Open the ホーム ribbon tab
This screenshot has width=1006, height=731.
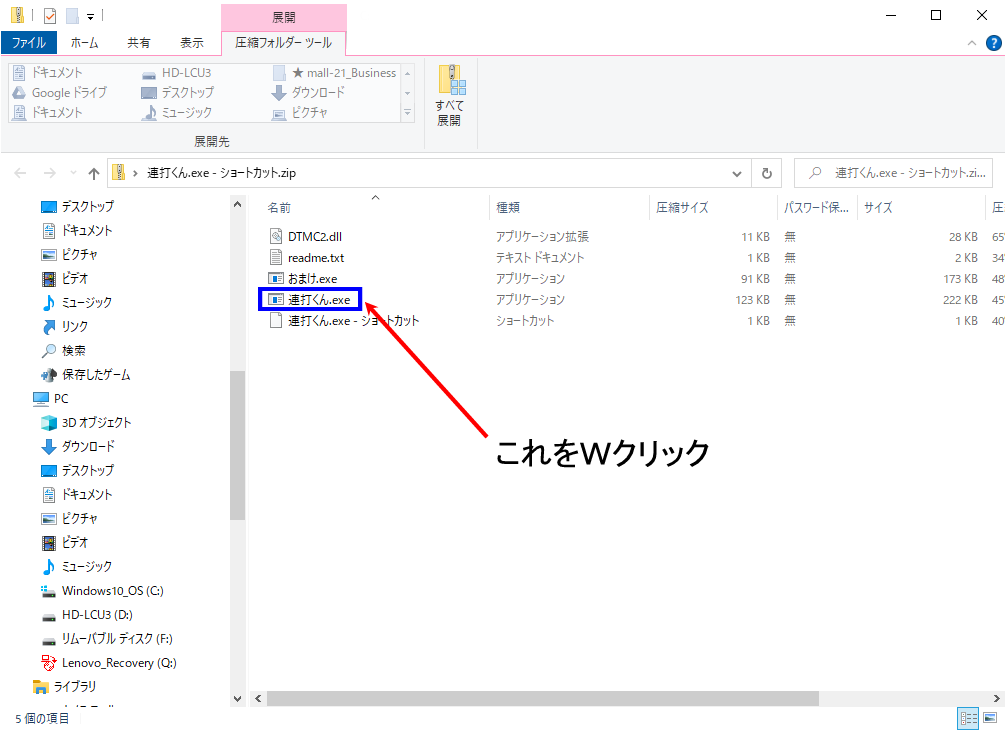(85, 43)
